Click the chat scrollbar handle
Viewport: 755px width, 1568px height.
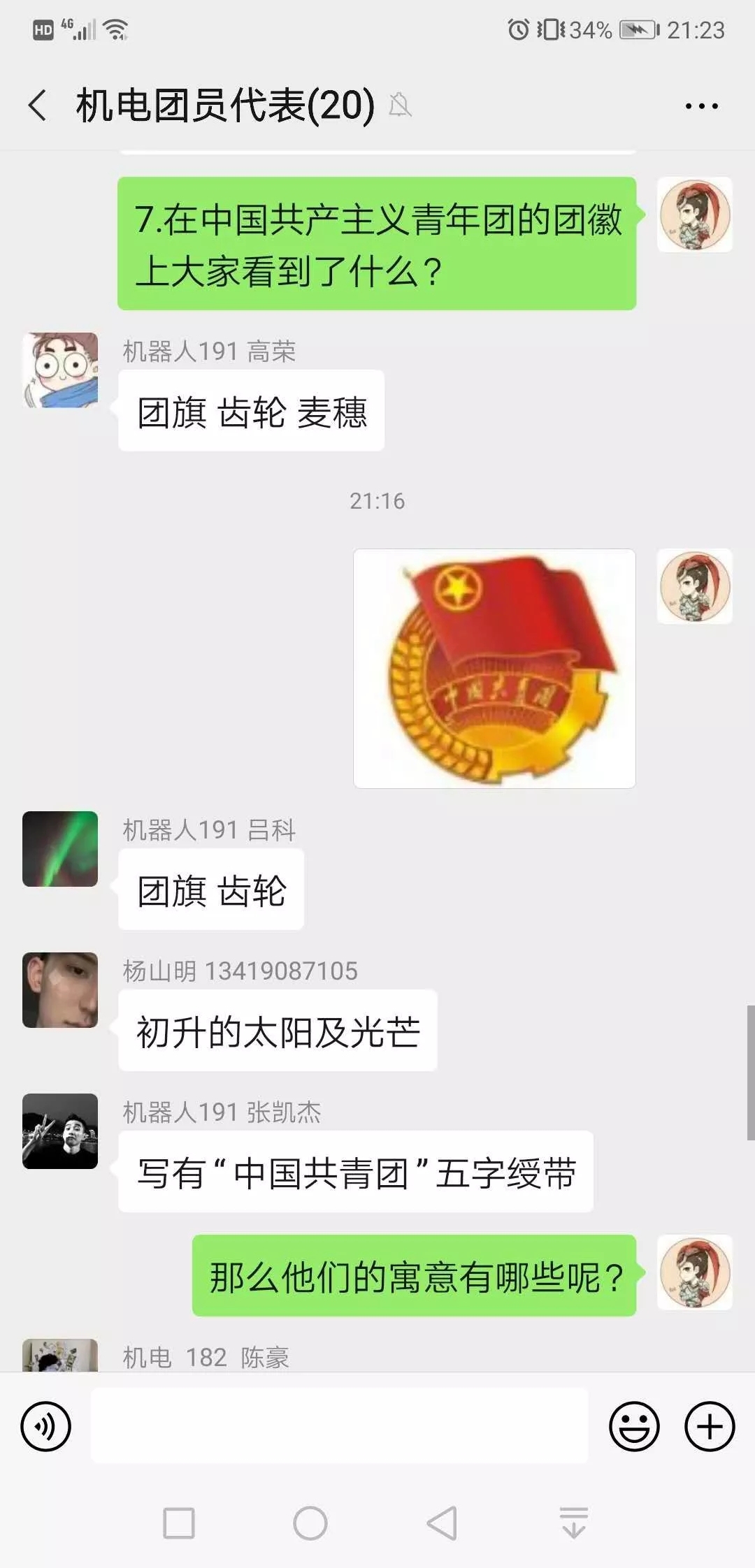tap(750, 1073)
